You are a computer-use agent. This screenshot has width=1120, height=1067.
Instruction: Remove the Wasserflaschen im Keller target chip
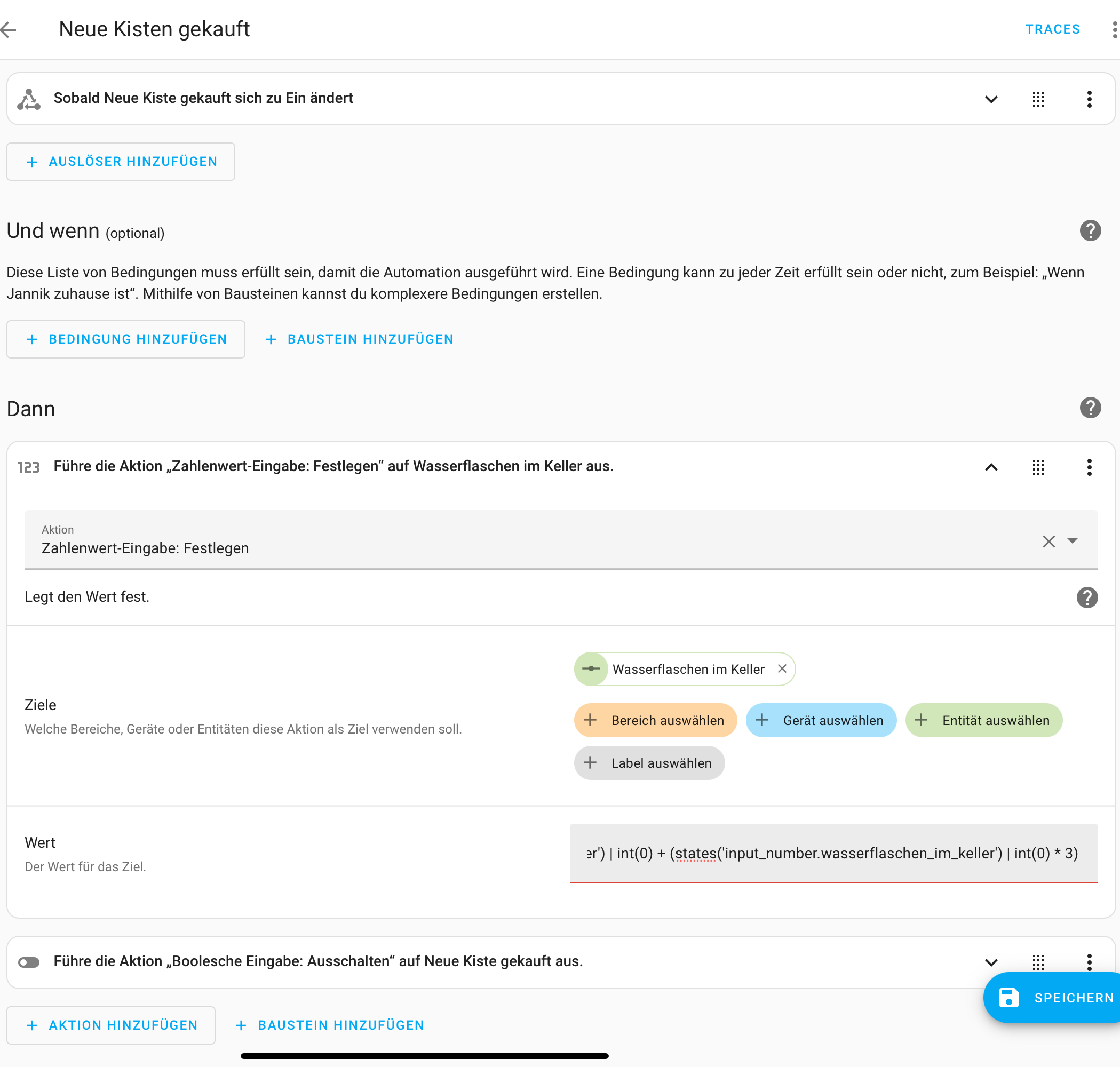click(782, 669)
